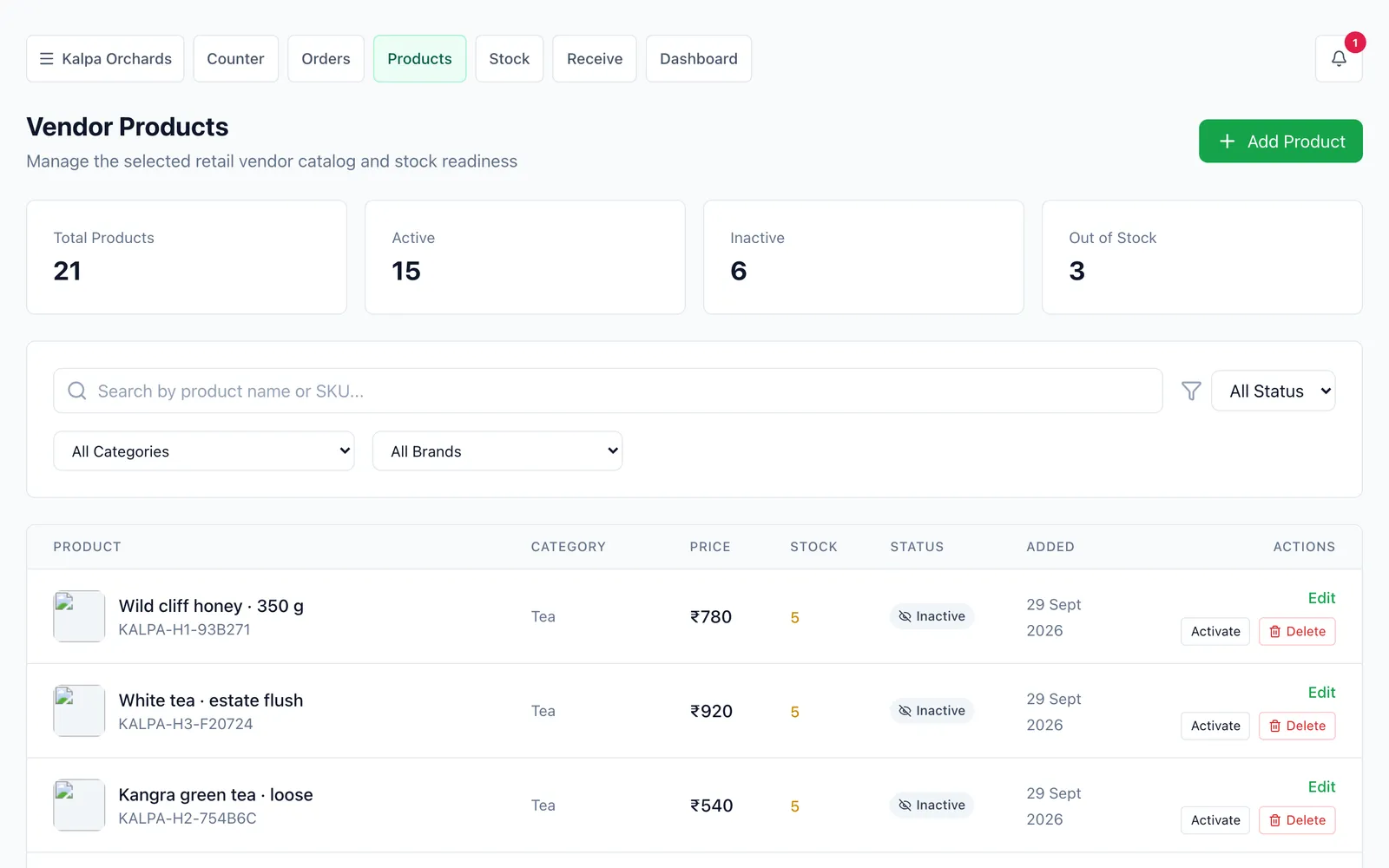Click trash icon in White tea row
Viewport: 1389px width, 868px height.
pyautogui.click(x=1274, y=726)
